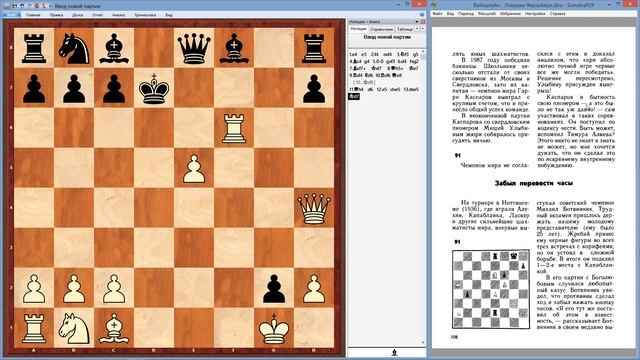640x360 pixels.
Task: Select the black bishop on c8
Action: 114,48
